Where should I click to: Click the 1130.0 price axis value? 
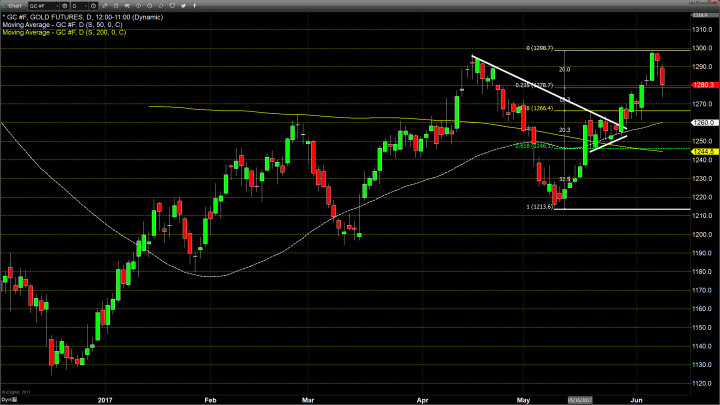coord(703,365)
